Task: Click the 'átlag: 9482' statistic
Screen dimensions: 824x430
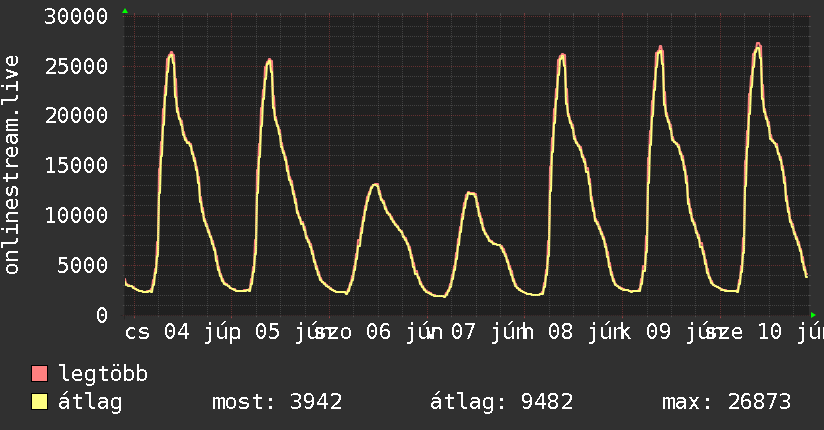Action: click(x=501, y=402)
